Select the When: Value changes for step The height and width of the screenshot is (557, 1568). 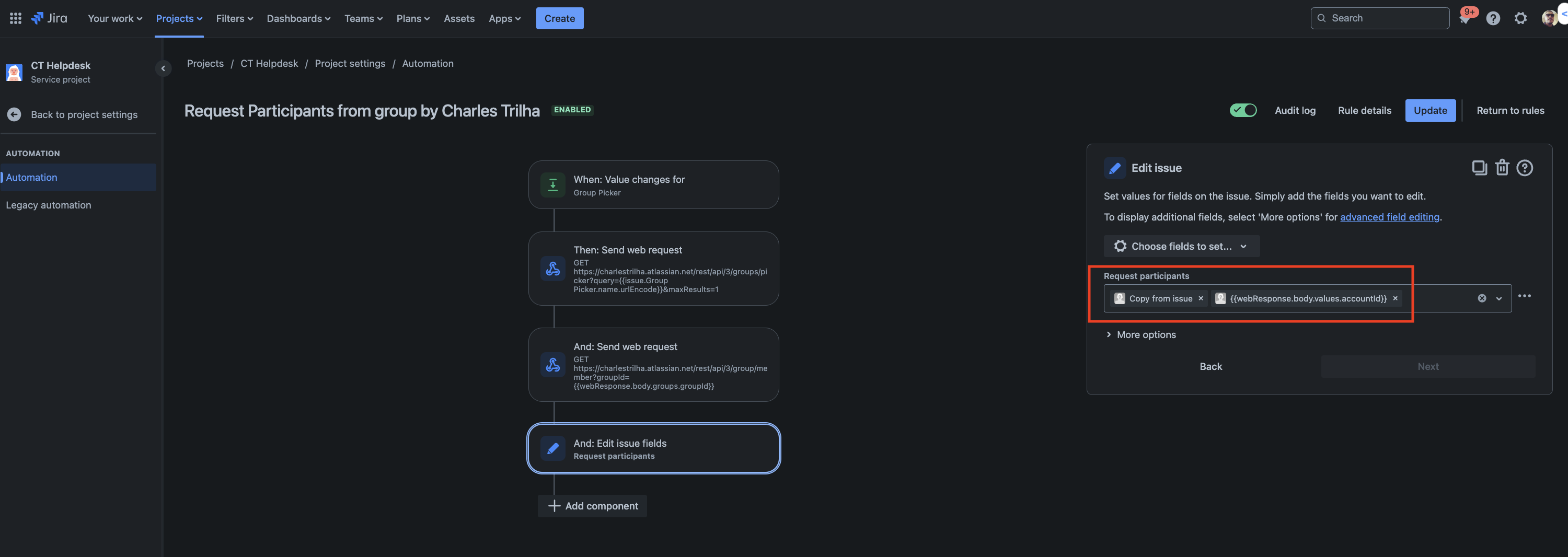[x=653, y=185]
